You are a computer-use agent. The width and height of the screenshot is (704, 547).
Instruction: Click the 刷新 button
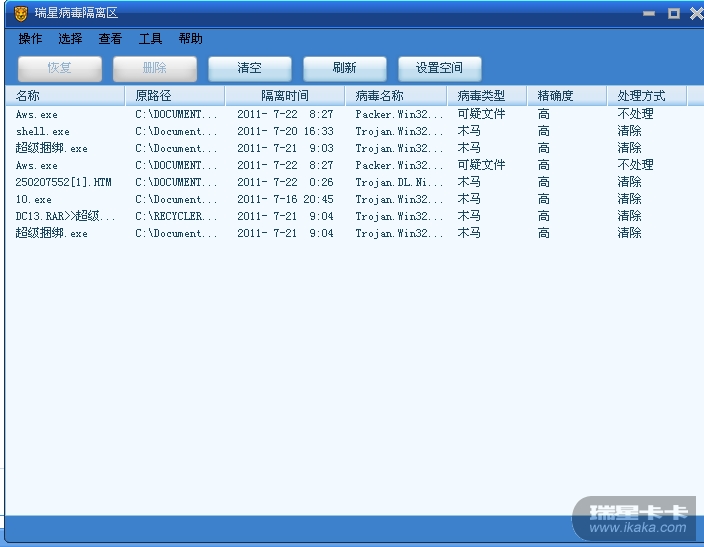[345, 68]
